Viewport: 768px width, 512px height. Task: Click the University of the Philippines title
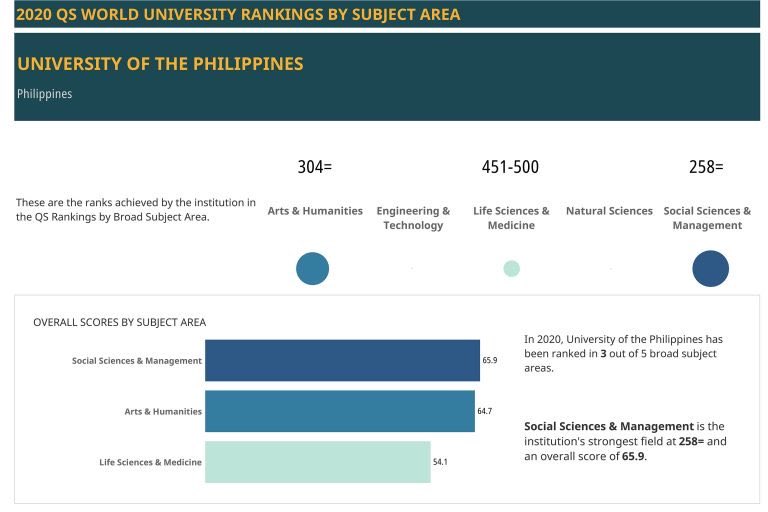click(160, 64)
